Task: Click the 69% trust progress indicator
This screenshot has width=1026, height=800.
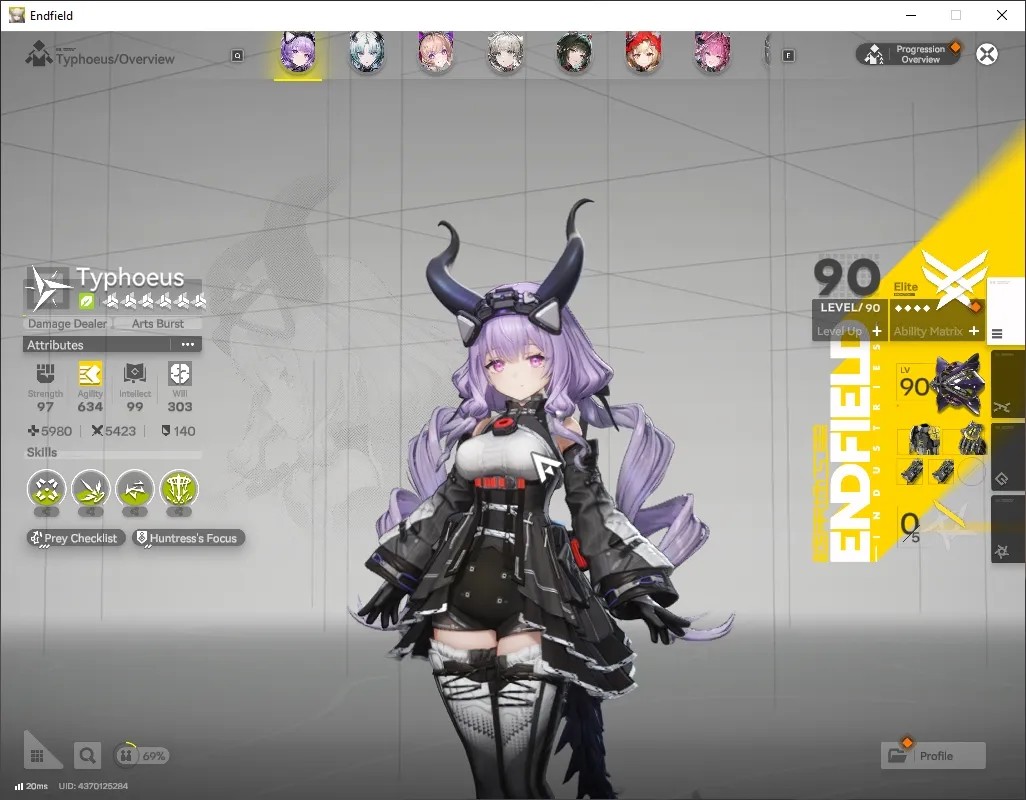Action: pyautogui.click(x=141, y=756)
